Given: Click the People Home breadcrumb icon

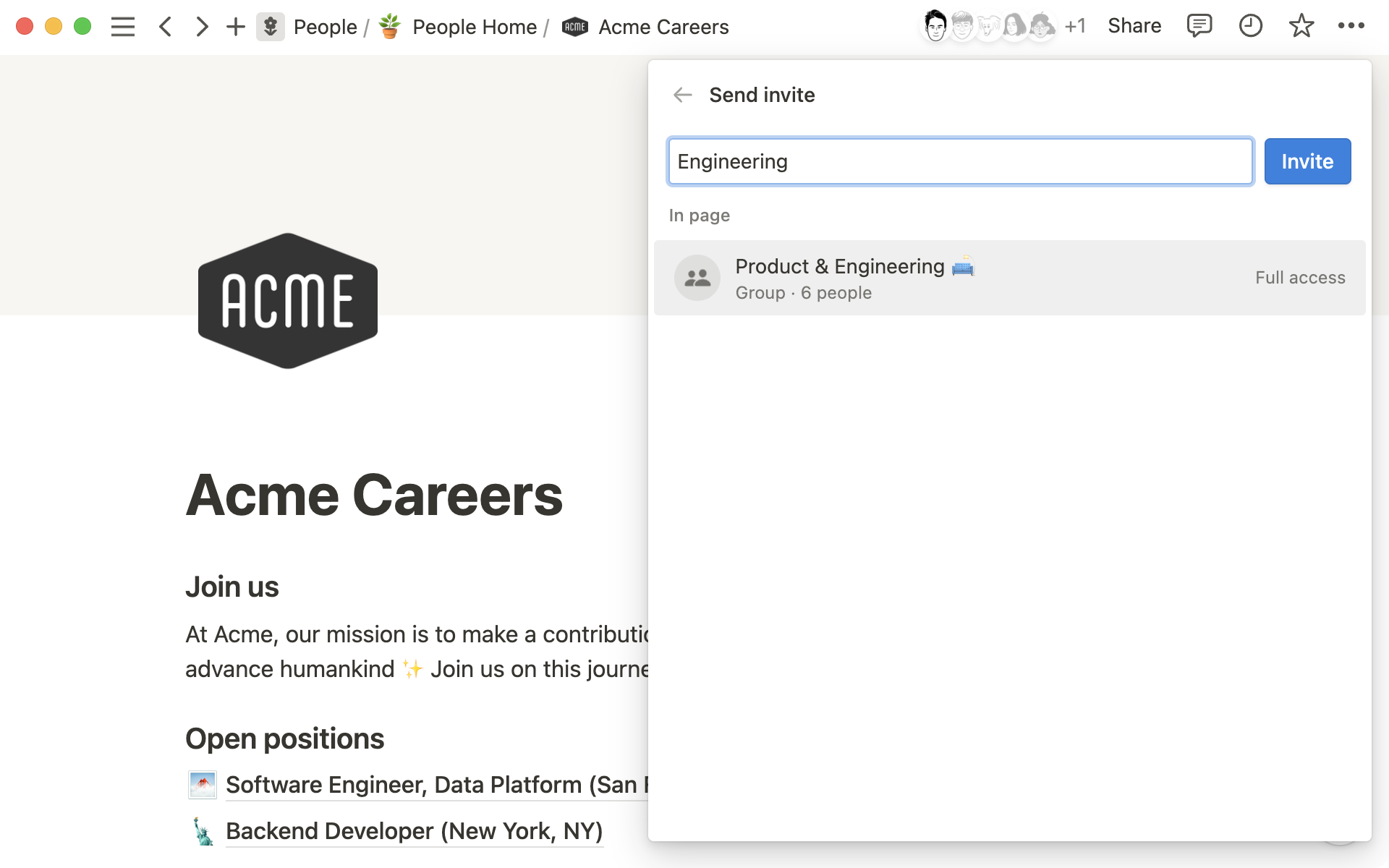Looking at the screenshot, I should (390, 26).
